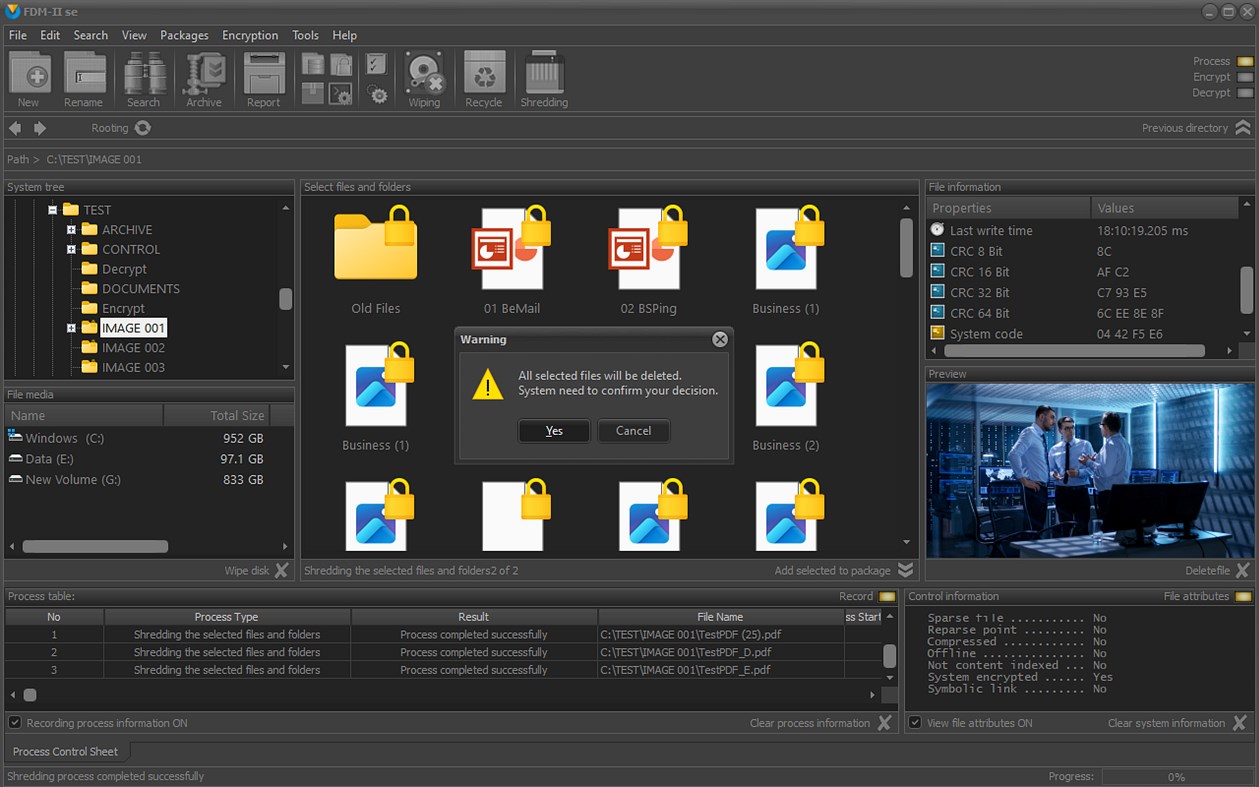Collapse the TEST folder node

coord(53,209)
